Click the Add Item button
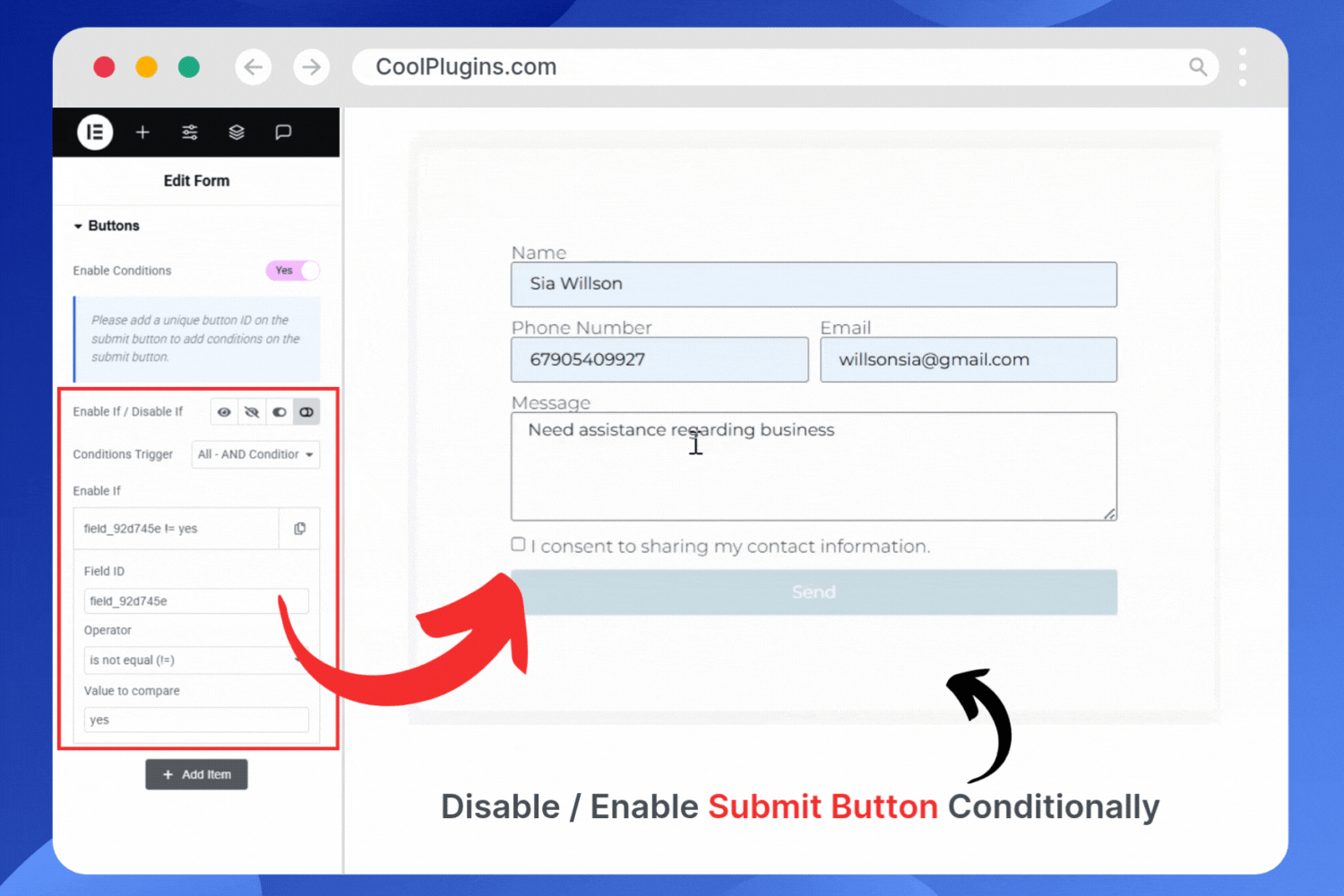Viewport: 1344px width, 896px height. 196,774
